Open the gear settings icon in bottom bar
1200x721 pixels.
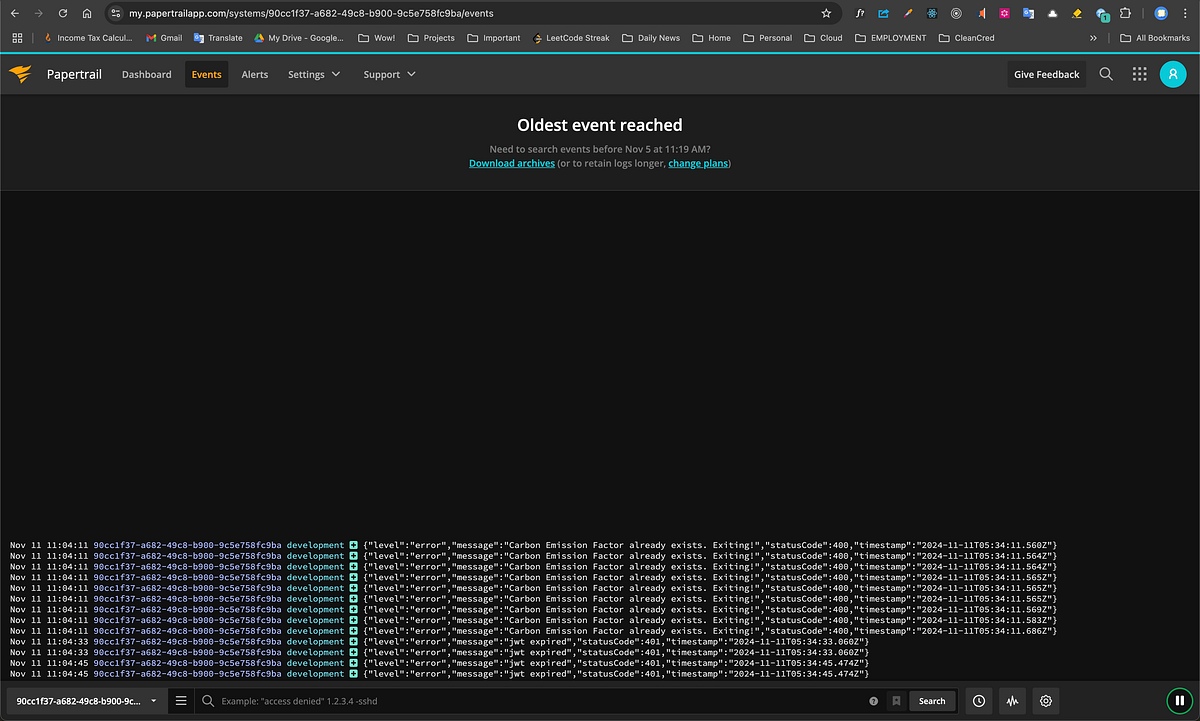point(1045,701)
